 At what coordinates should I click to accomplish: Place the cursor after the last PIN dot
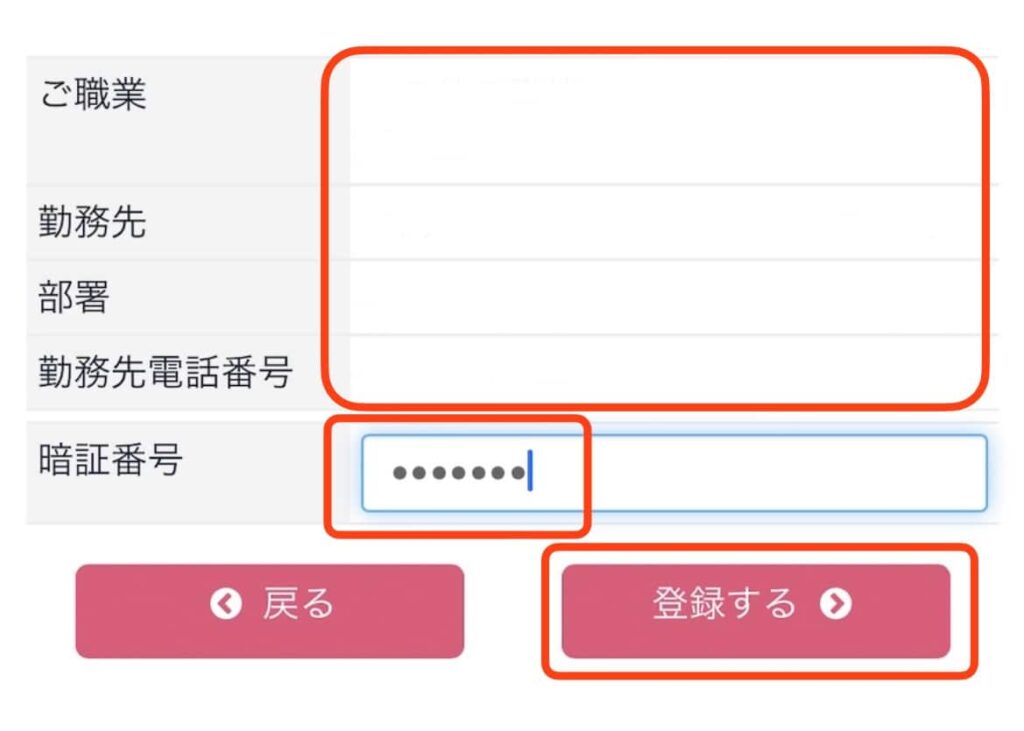click(x=530, y=471)
